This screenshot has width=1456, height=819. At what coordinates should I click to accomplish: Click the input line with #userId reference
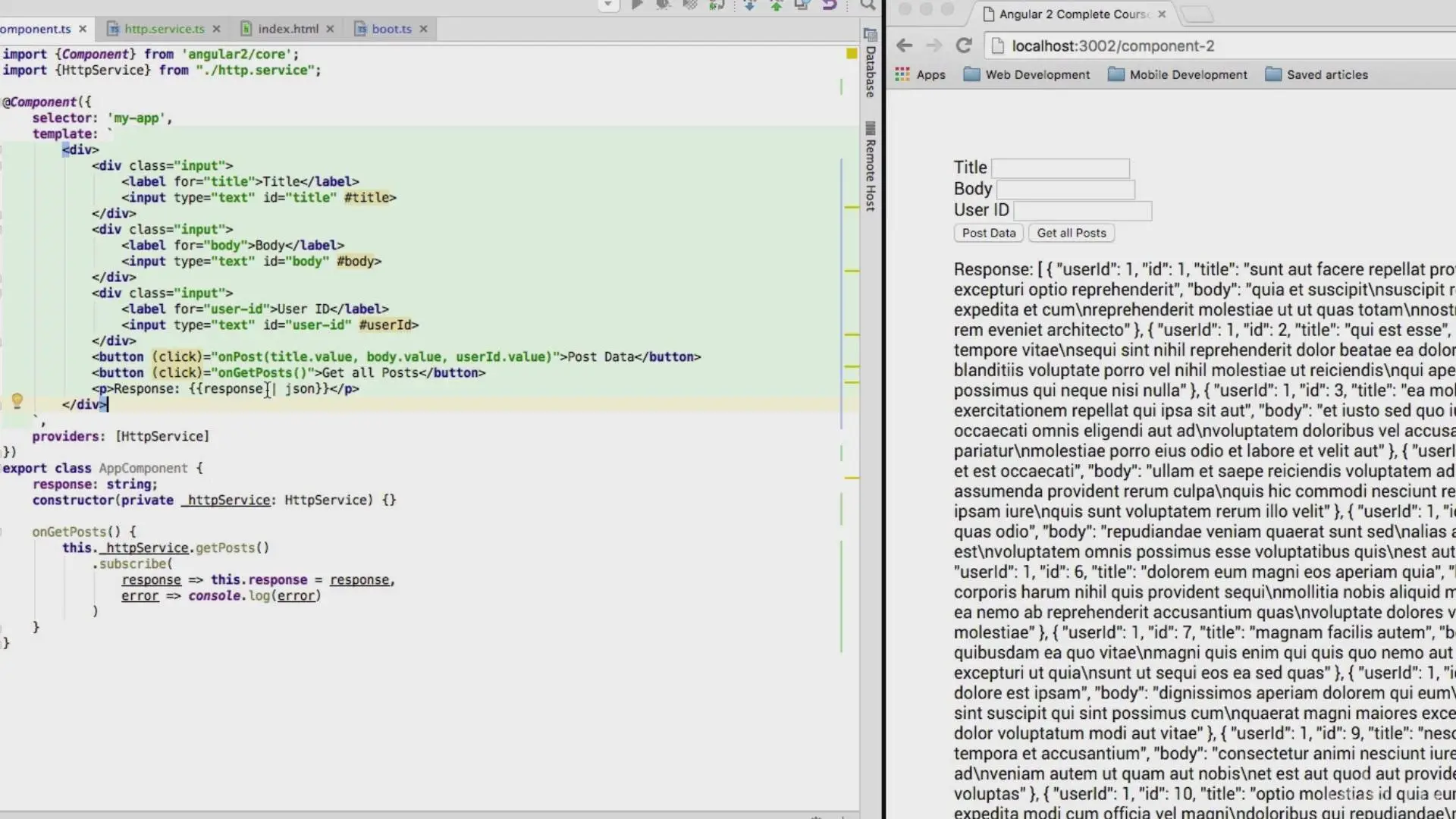click(270, 325)
